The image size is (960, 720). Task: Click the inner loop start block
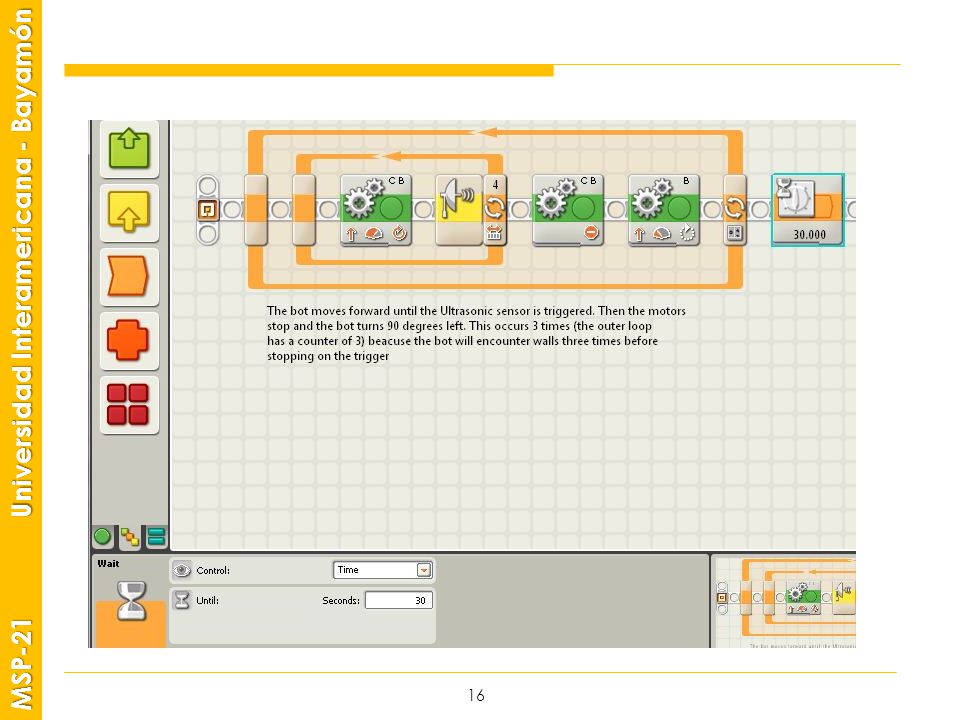click(304, 210)
